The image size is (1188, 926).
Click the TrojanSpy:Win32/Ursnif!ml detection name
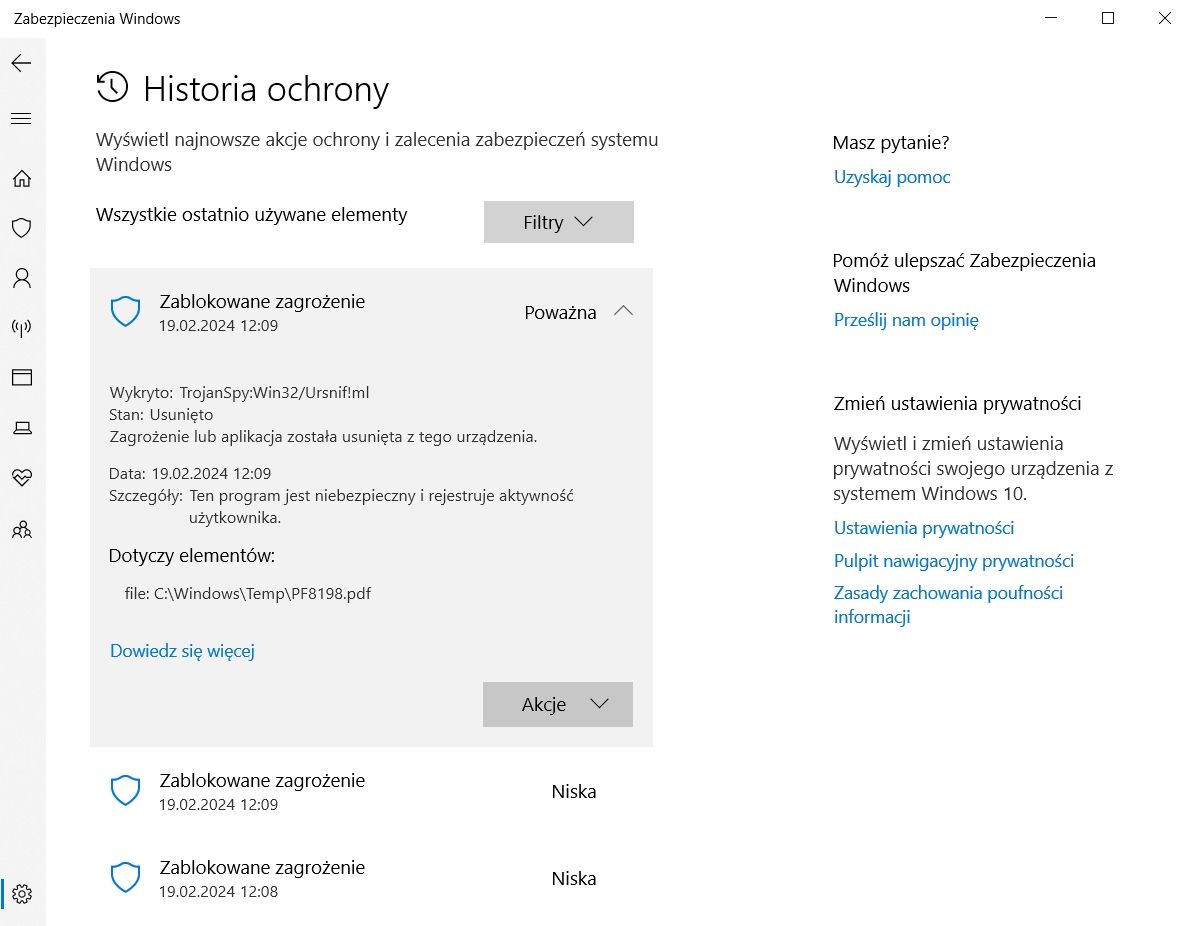274,393
